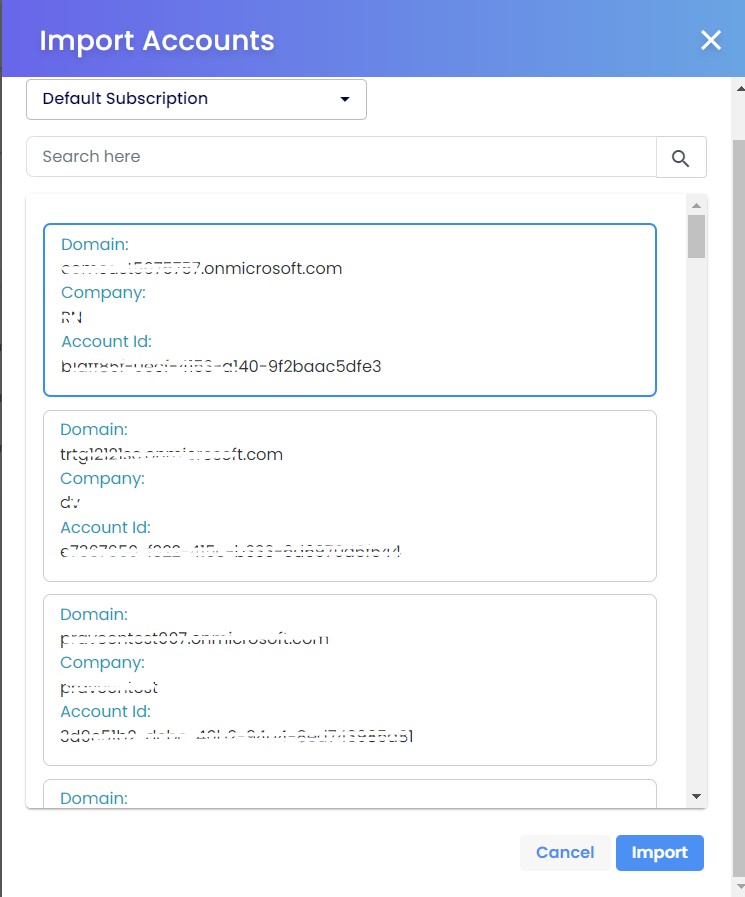Viewport: 745px width, 897px height.
Task: Click the magnifying glass search icon
Action: tap(681, 157)
